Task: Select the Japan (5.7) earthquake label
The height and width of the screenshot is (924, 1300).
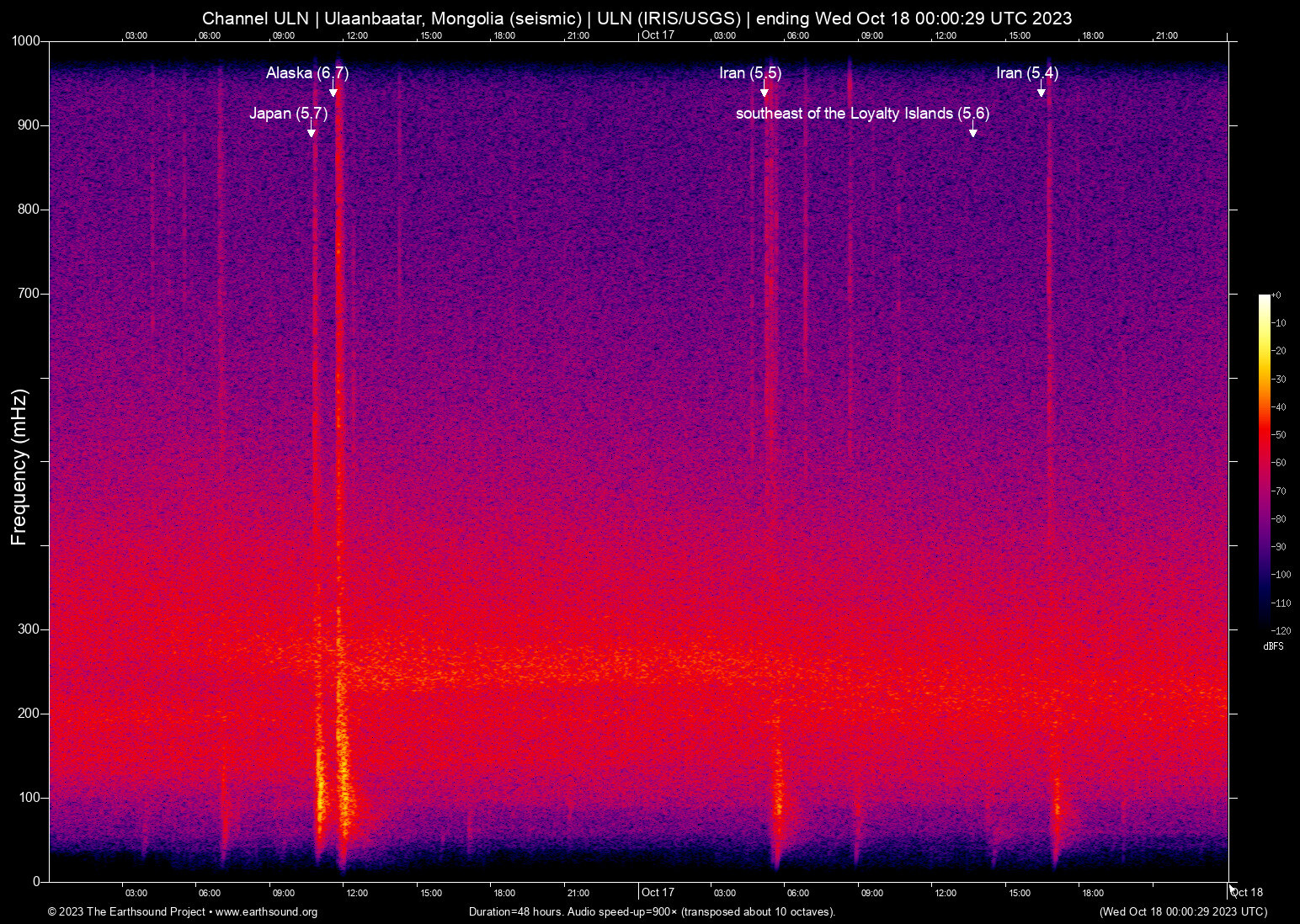Action: tap(289, 114)
